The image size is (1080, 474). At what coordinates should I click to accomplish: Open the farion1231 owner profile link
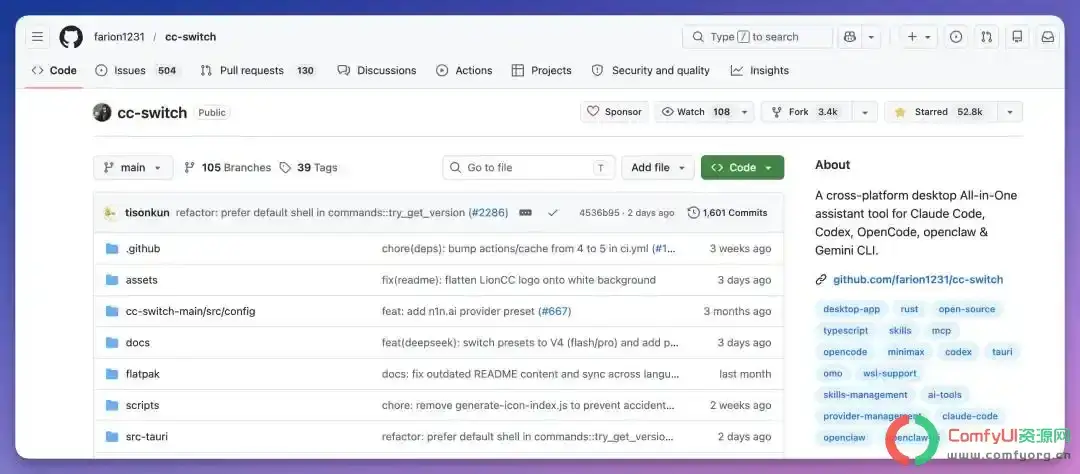119,37
